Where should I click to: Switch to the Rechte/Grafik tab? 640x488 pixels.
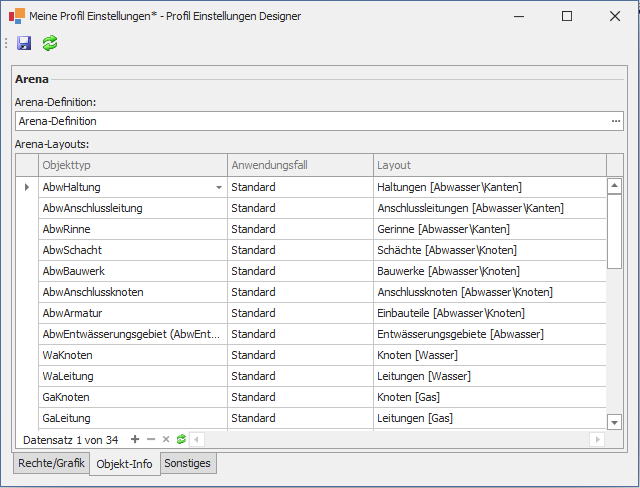pos(51,464)
